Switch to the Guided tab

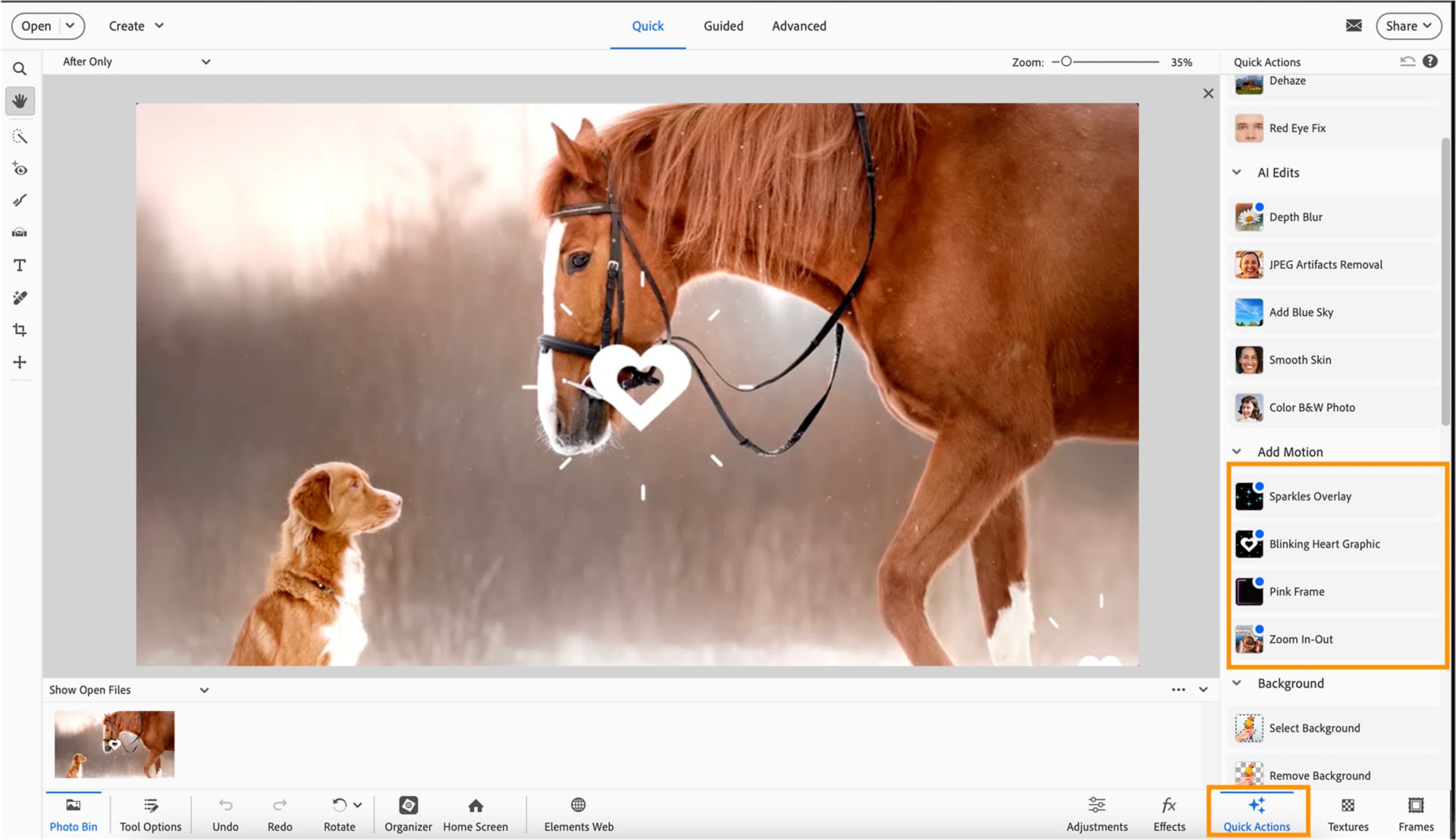click(723, 26)
